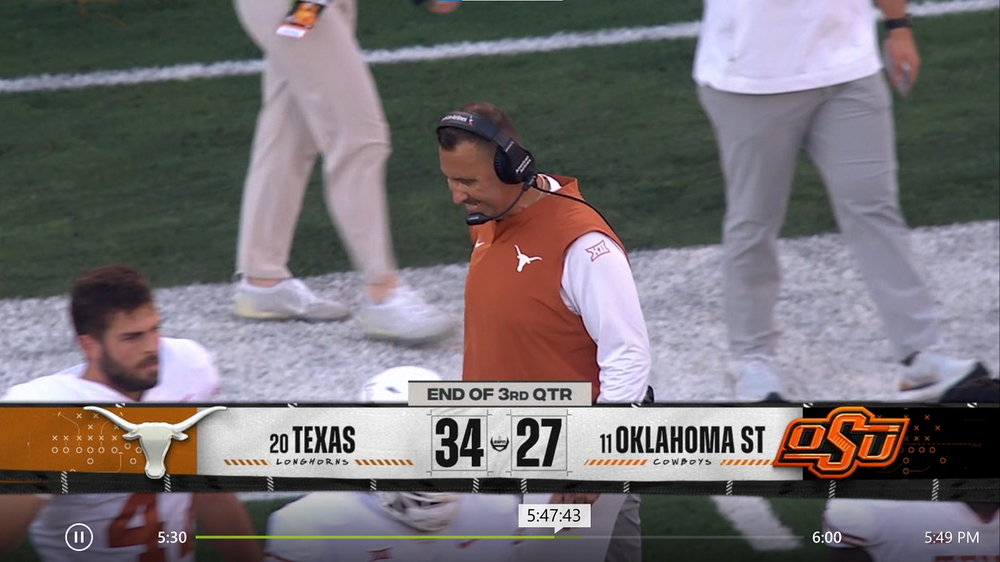This screenshot has height=562, width=1000.
Task: Click the ESPN logo between the scores
Action: point(499,443)
